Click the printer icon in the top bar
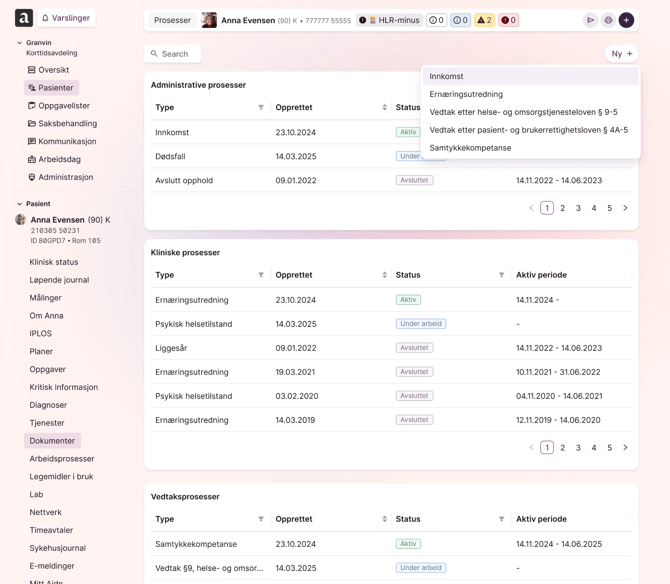 tap(608, 20)
